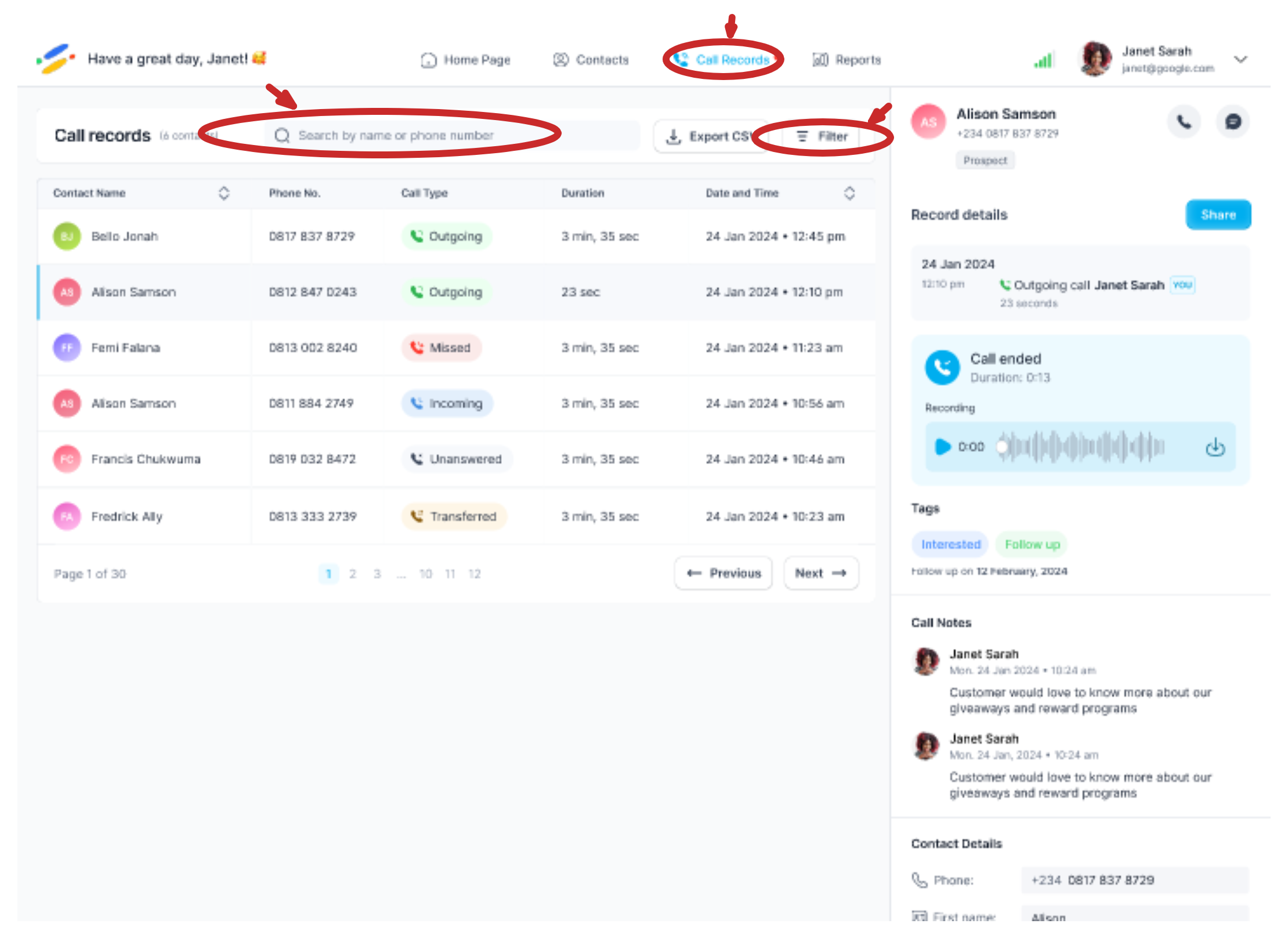Open the chat message icon beside Alison Samson

click(x=1232, y=122)
